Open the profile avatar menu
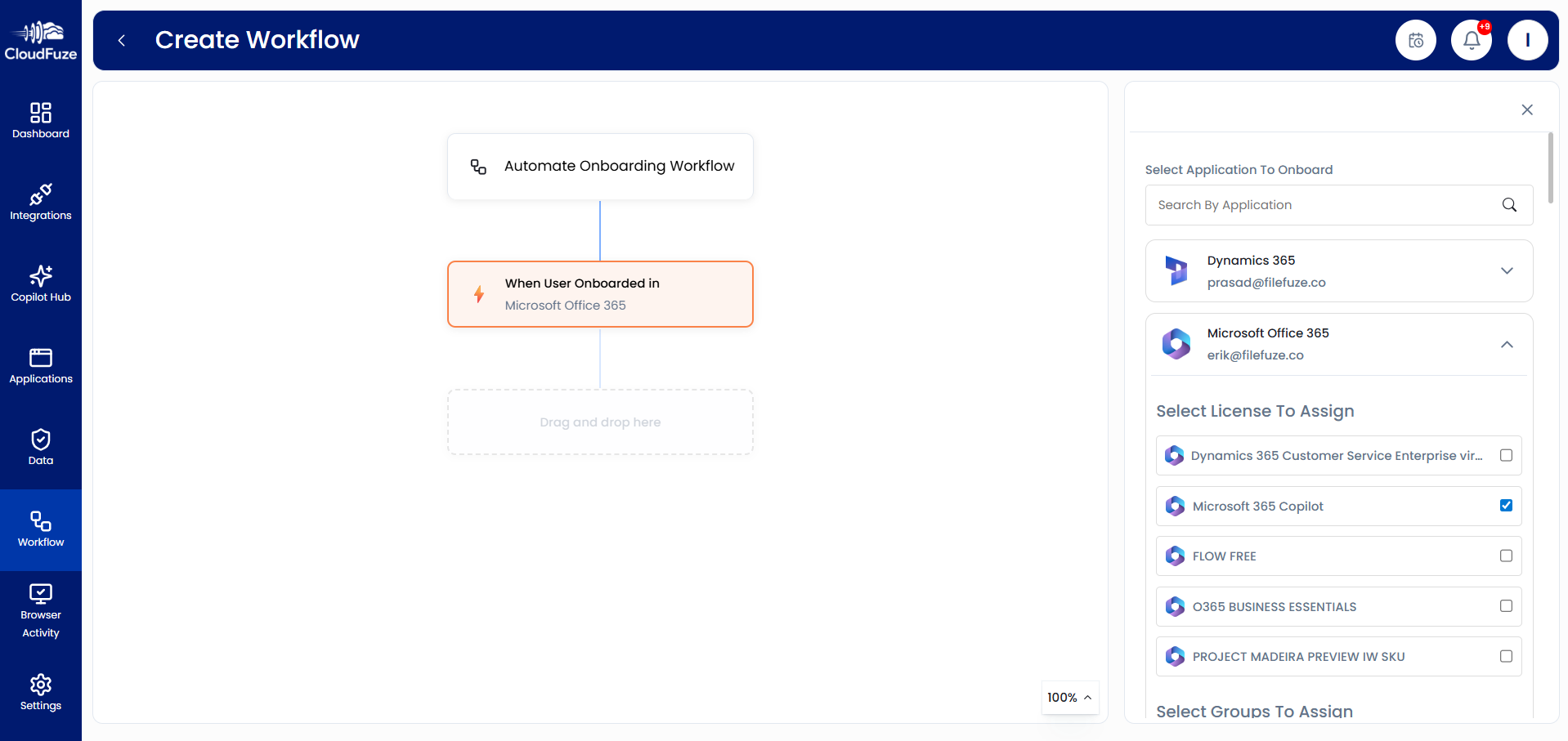The height and width of the screenshot is (741, 1568). [x=1527, y=39]
